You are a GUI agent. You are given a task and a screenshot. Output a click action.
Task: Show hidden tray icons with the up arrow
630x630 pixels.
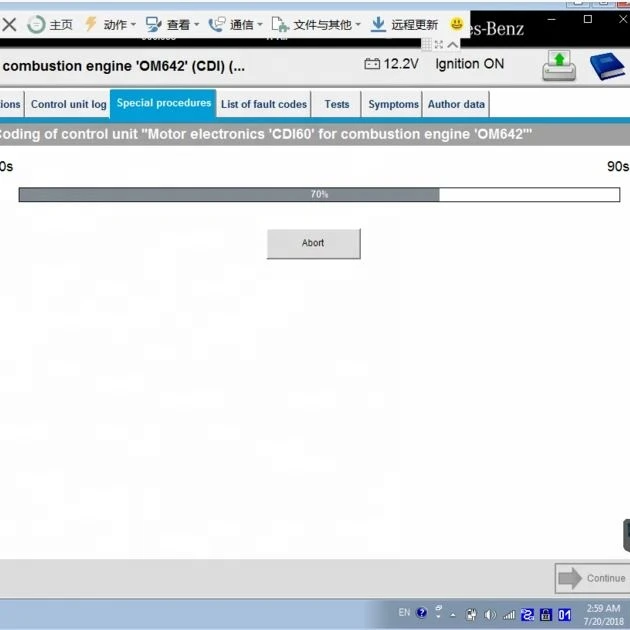coord(453,615)
